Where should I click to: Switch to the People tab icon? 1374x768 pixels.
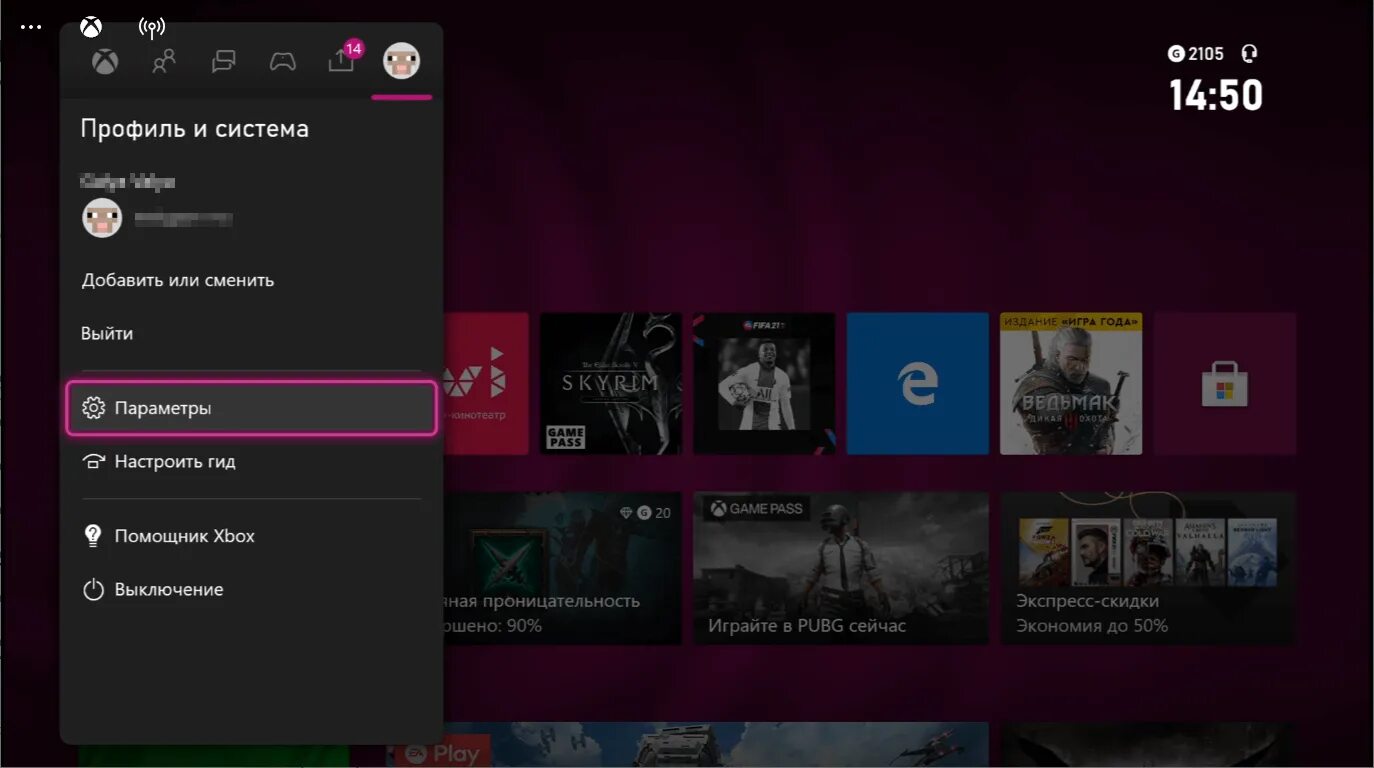[164, 62]
